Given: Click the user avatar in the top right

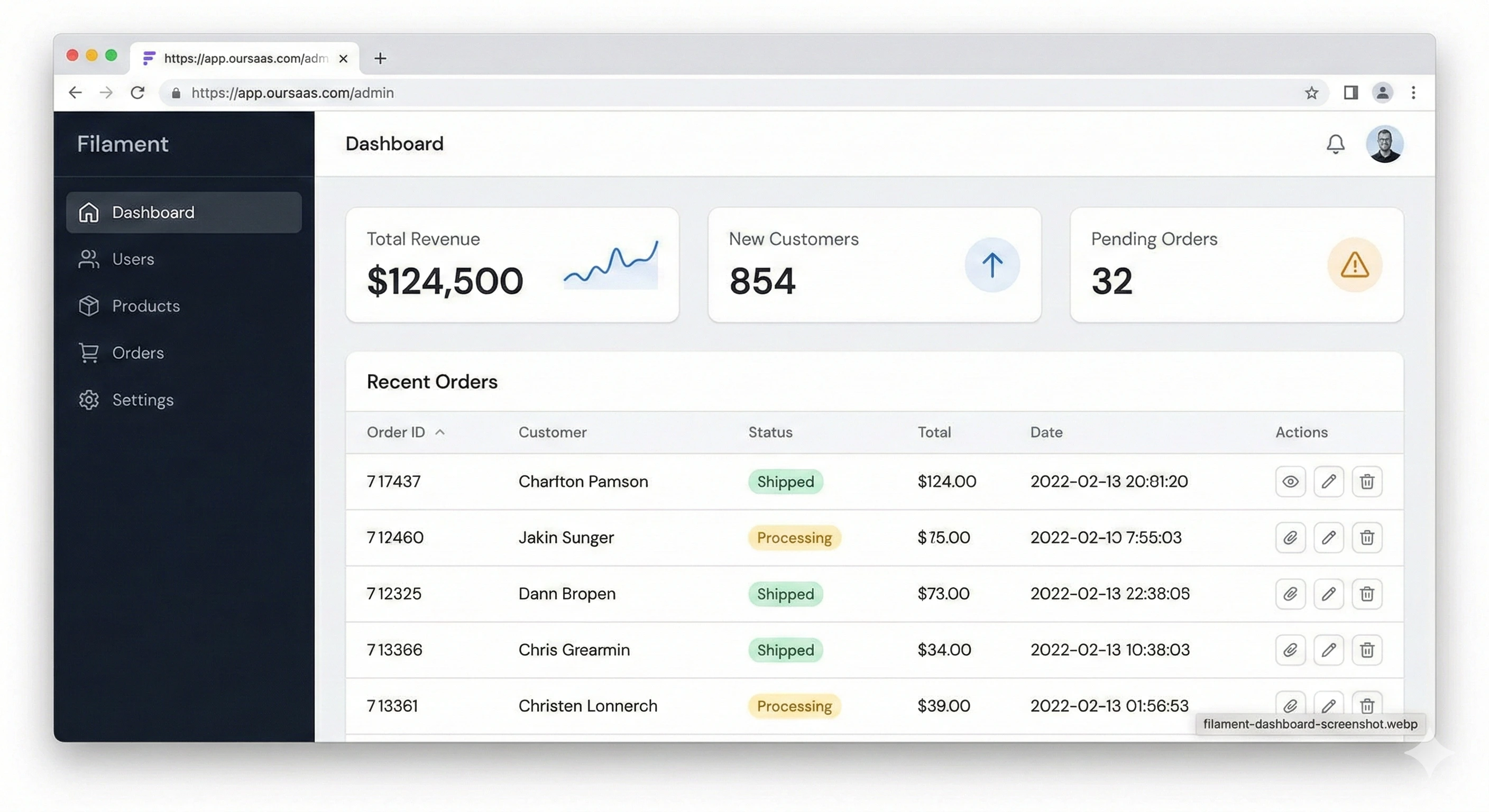Looking at the screenshot, I should click(1385, 144).
